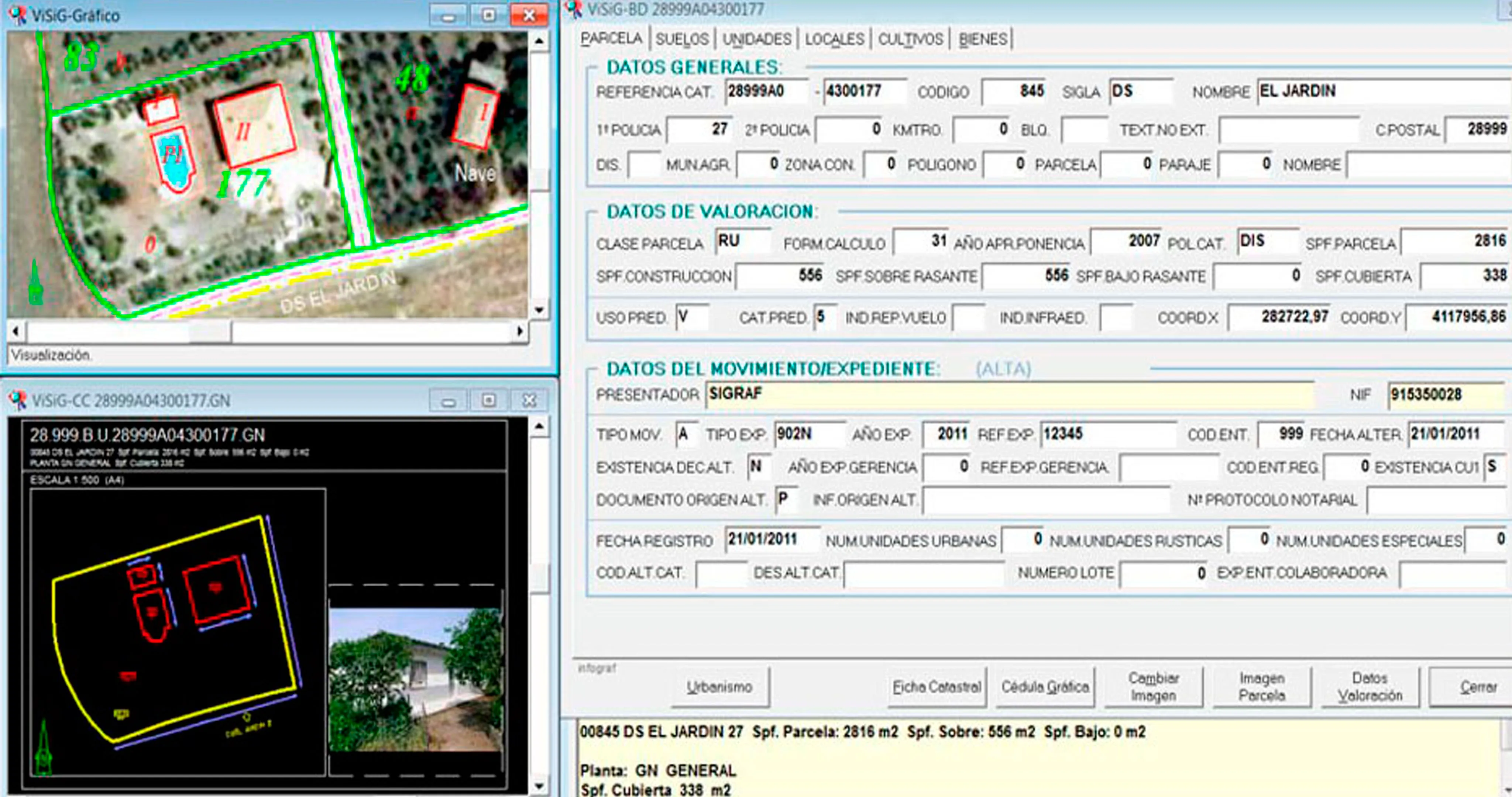Maximize the ViSiG-Gráfico window
The image size is (1512, 797).
click(x=488, y=15)
